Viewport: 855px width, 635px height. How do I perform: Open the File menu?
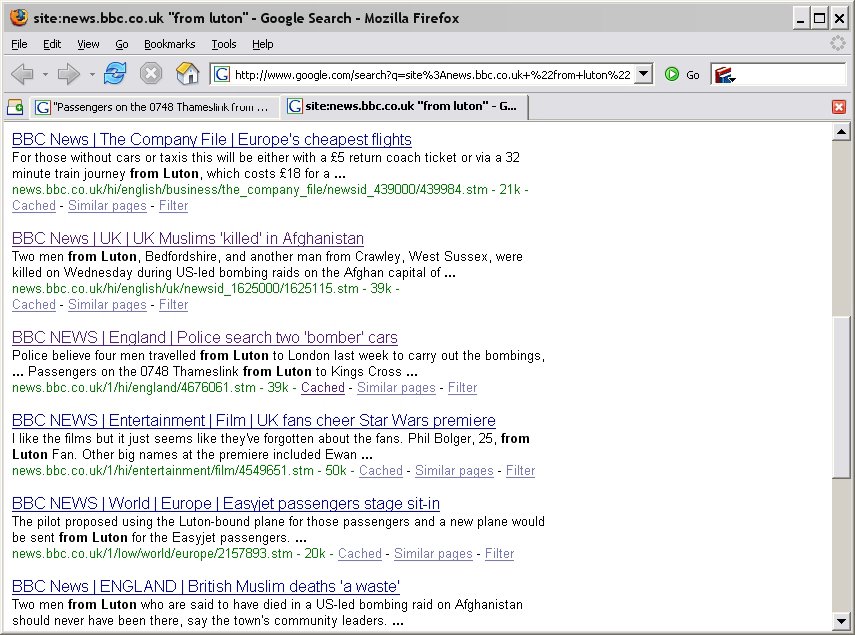19,44
